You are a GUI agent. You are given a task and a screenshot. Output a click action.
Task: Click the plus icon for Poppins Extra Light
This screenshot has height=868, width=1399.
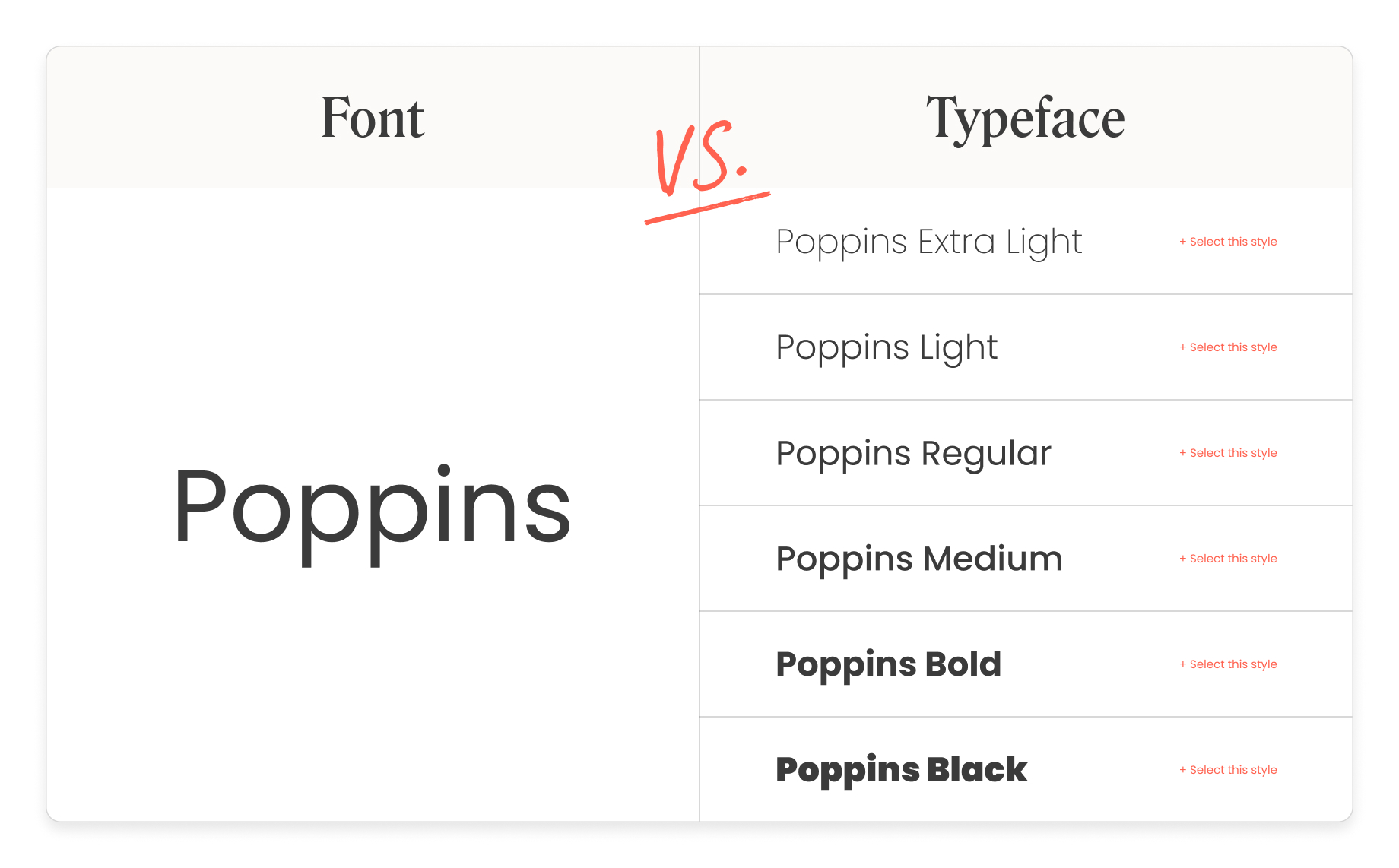click(x=1182, y=242)
